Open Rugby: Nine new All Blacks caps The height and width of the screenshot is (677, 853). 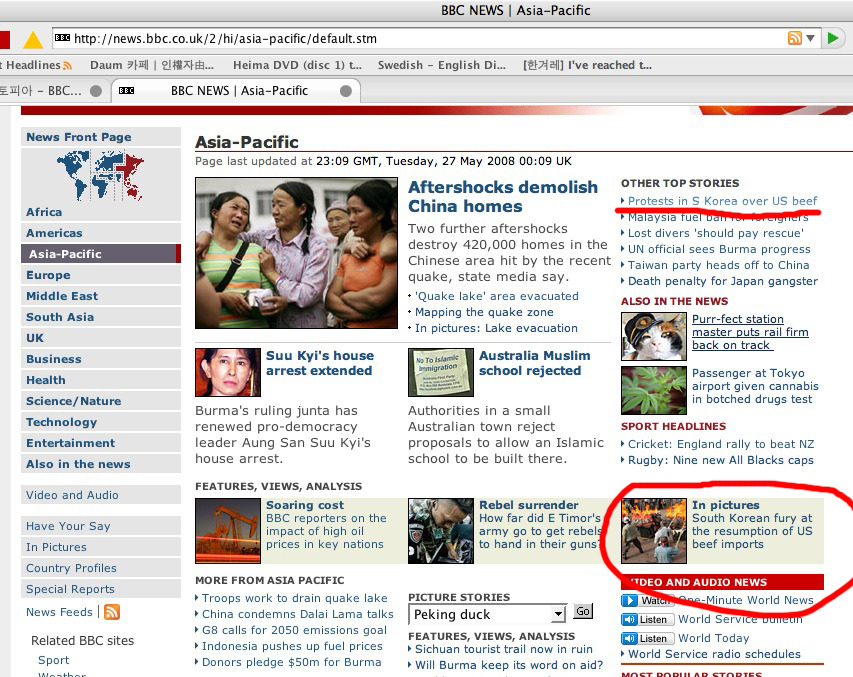point(721,460)
